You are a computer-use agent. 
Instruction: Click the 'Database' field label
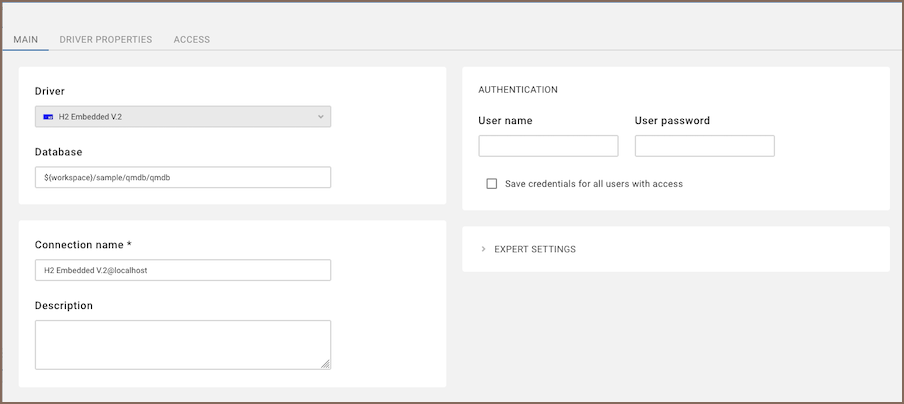(x=58, y=152)
